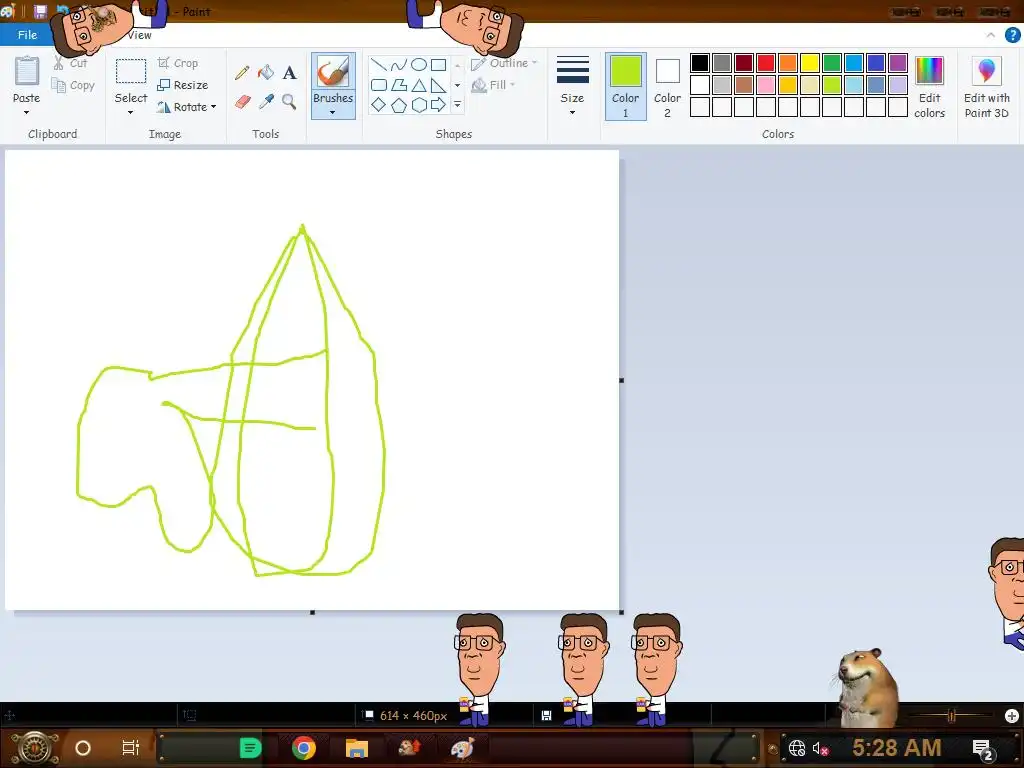Choose the Rounded rectangle shape
Screen dimensions: 1024x768
pyautogui.click(x=378, y=85)
